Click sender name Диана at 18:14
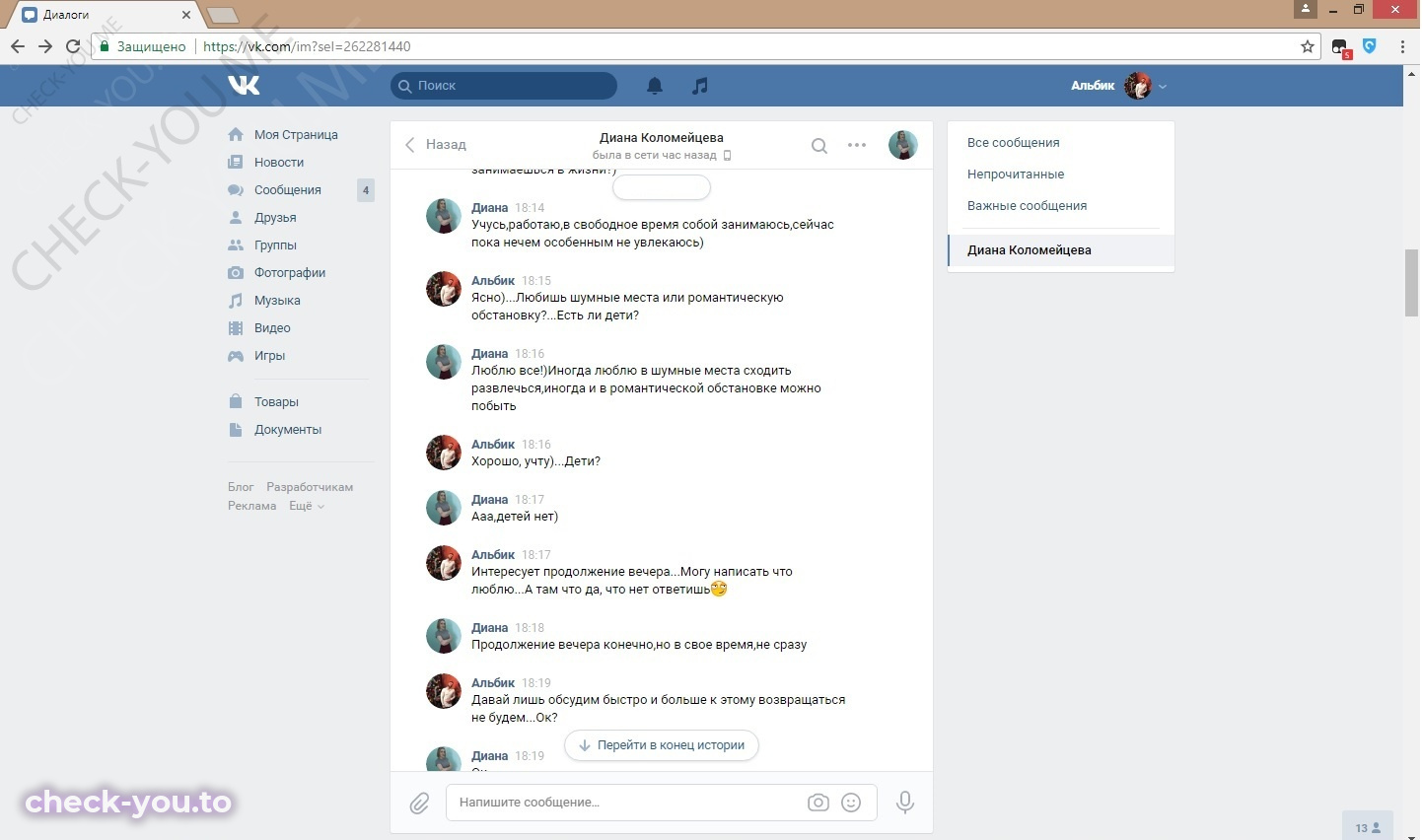This screenshot has width=1422, height=840. click(490, 208)
